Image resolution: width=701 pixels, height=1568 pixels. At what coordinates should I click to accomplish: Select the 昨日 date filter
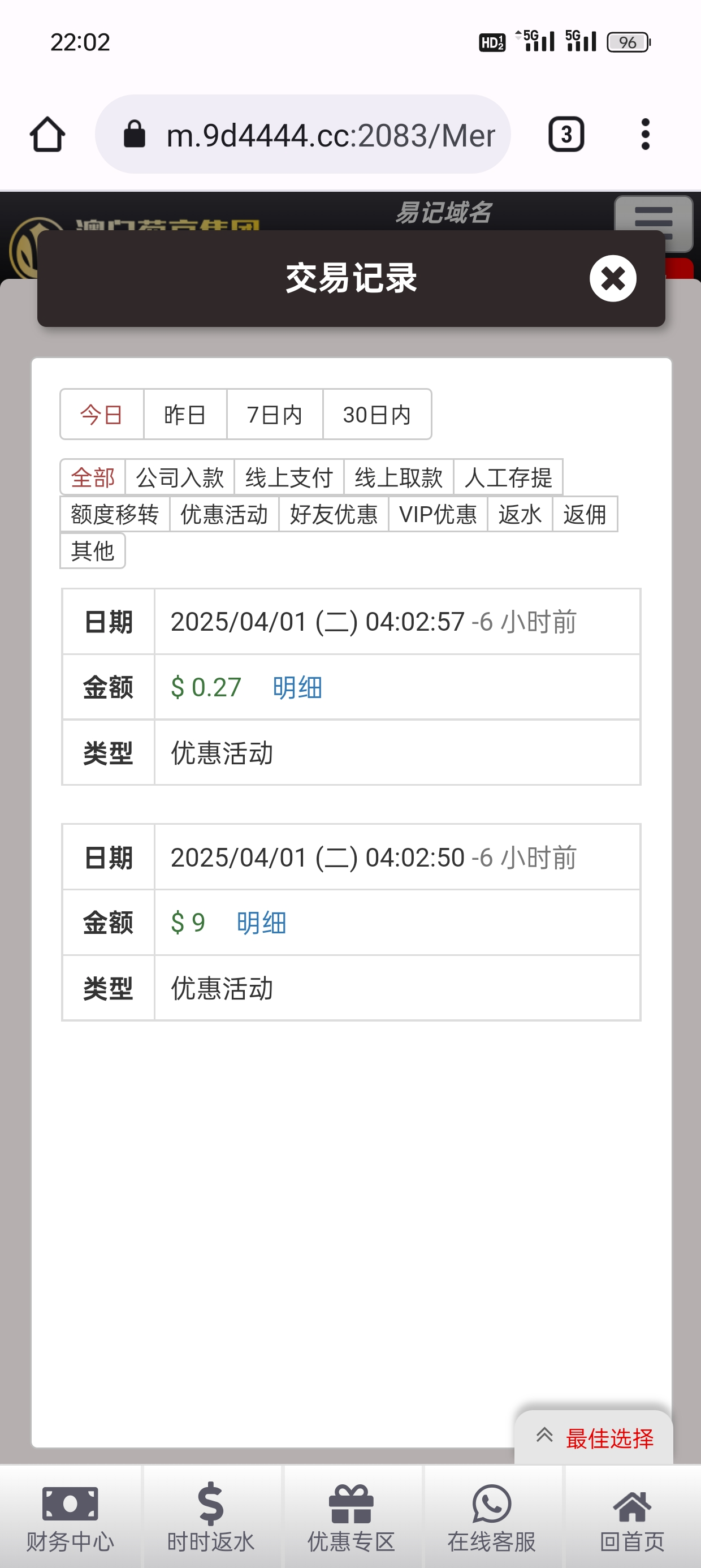(185, 415)
